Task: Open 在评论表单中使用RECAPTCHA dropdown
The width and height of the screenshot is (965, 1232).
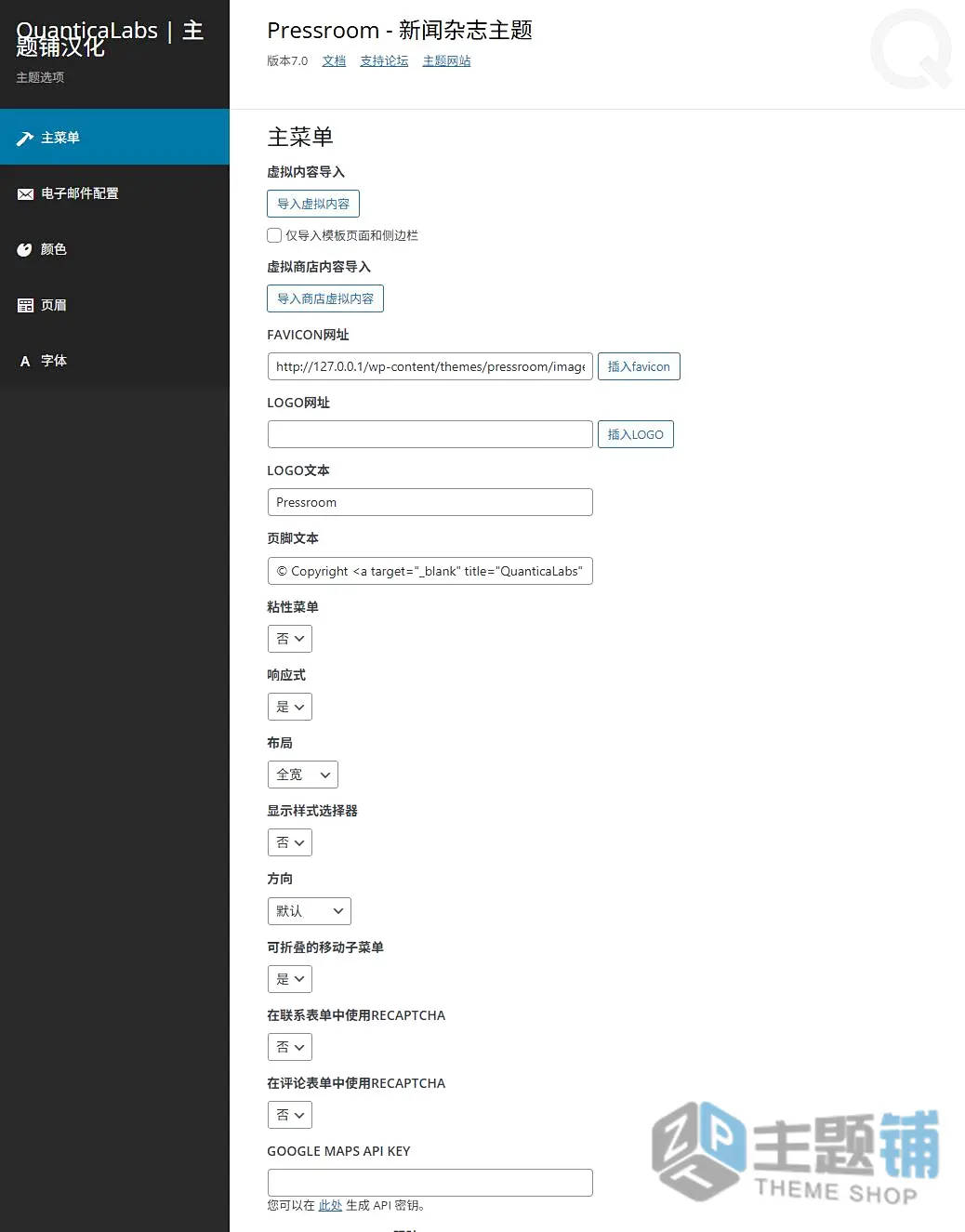Action: 290,1115
